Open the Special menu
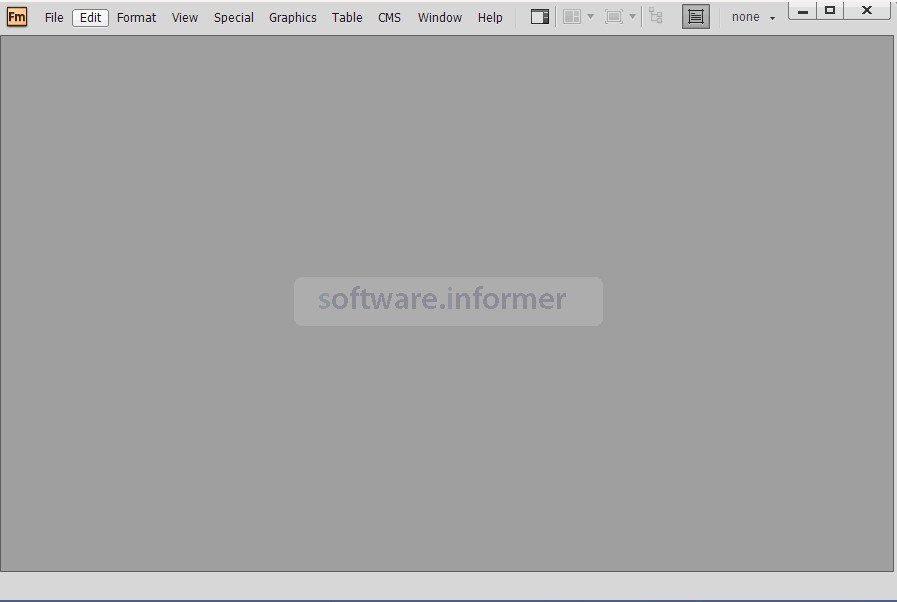 (x=233, y=17)
